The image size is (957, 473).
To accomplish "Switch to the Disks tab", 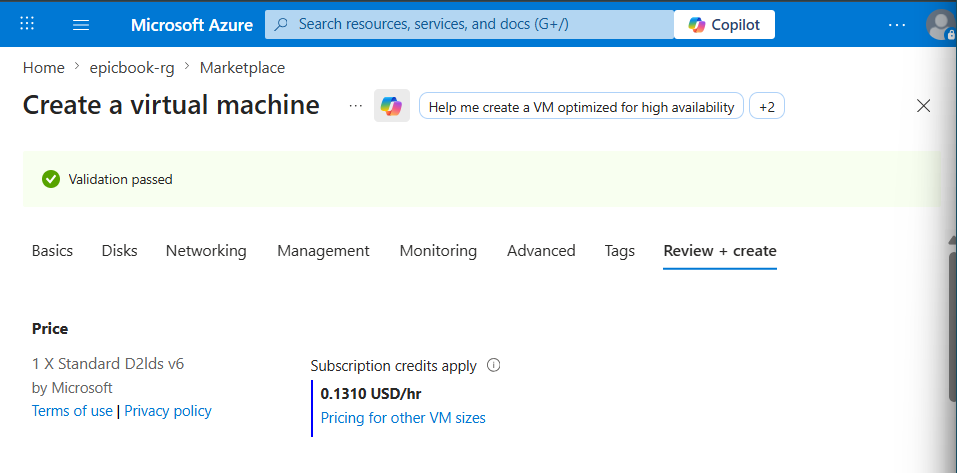I will (120, 251).
